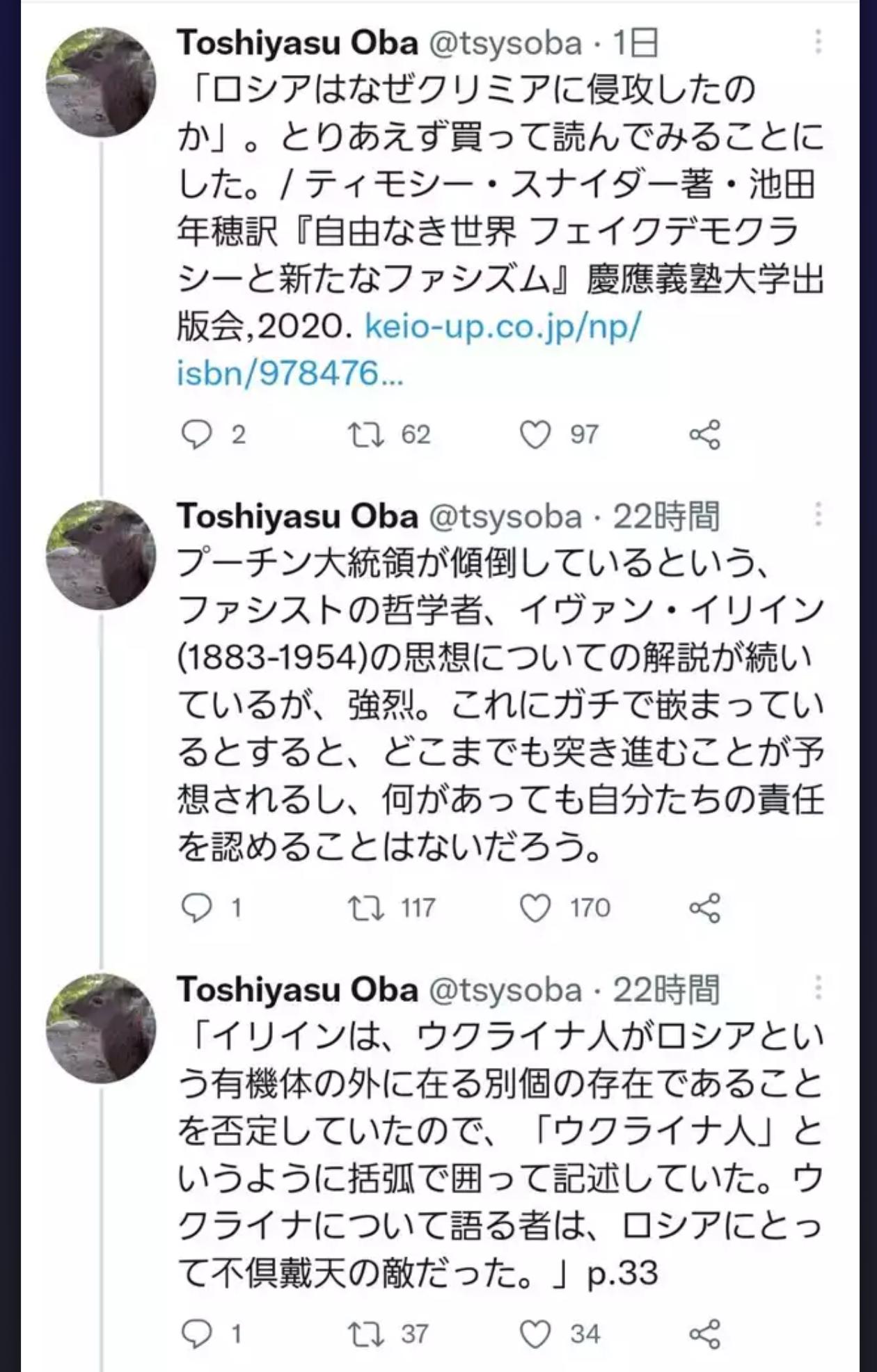Image resolution: width=877 pixels, height=1372 pixels.
Task: Retweet the tweet with 117 retweets
Action: (366, 908)
